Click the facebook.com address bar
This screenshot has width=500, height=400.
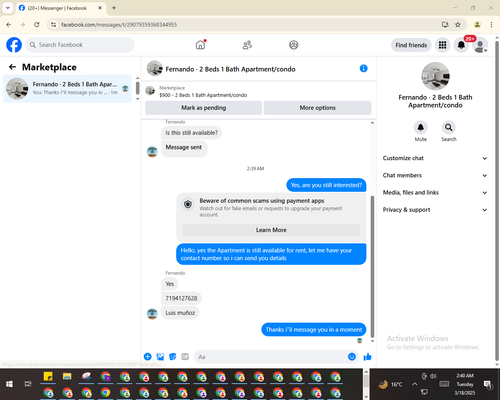click(247, 24)
